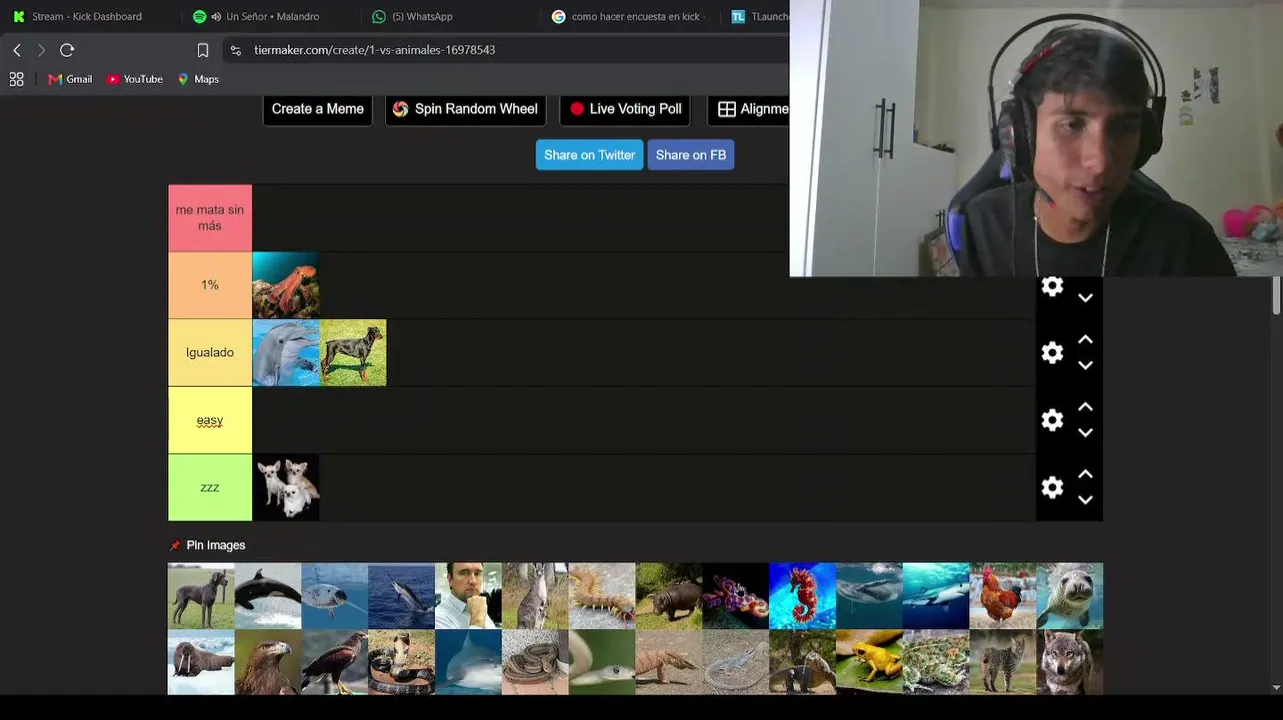Pick the centipede image from the pool

(x=602, y=596)
